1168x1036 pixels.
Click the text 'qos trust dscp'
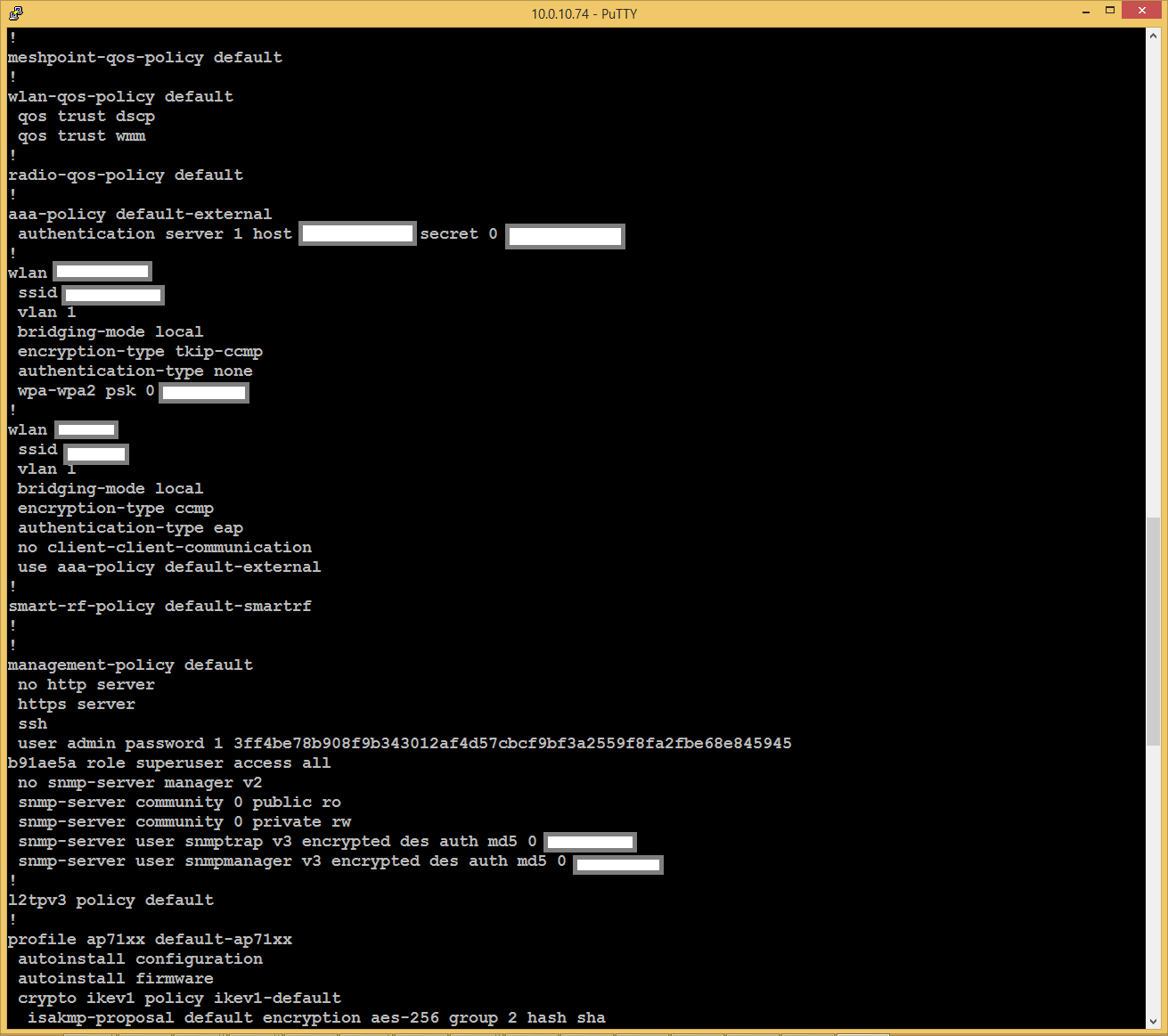86,116
